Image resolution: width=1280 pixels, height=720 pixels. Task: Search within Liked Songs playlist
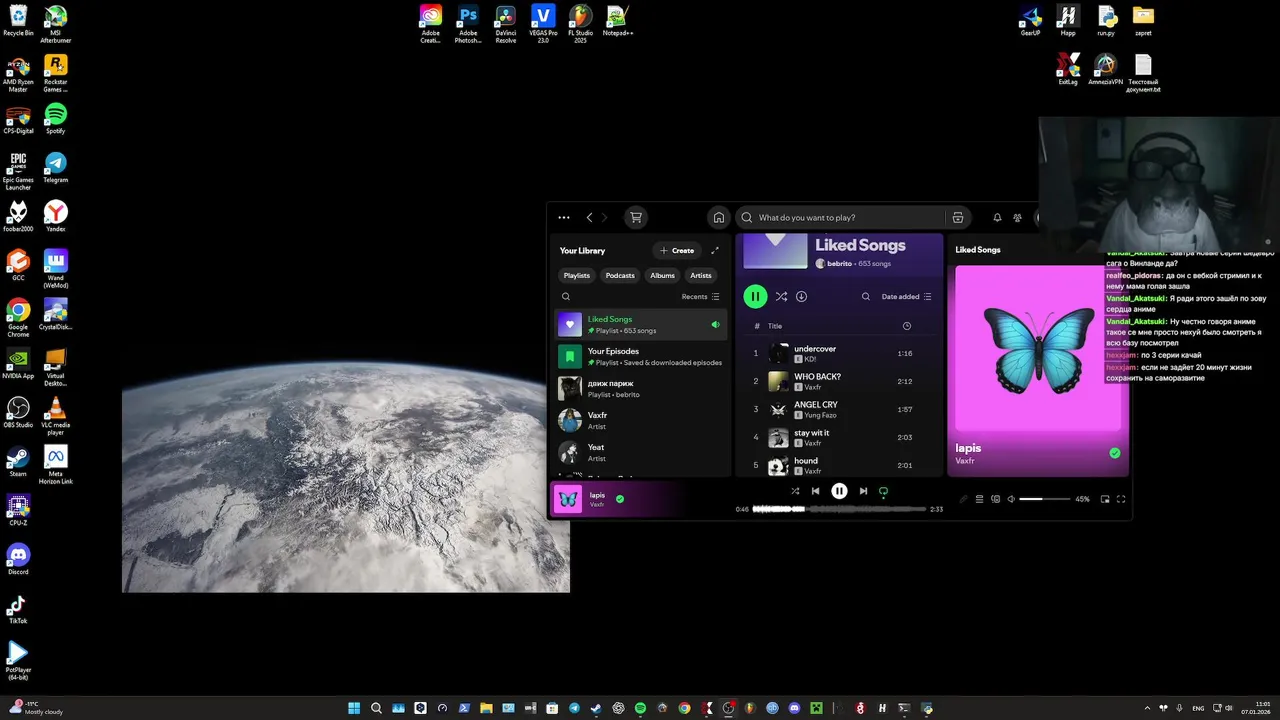pyautogui.click(x=866, y=297)
